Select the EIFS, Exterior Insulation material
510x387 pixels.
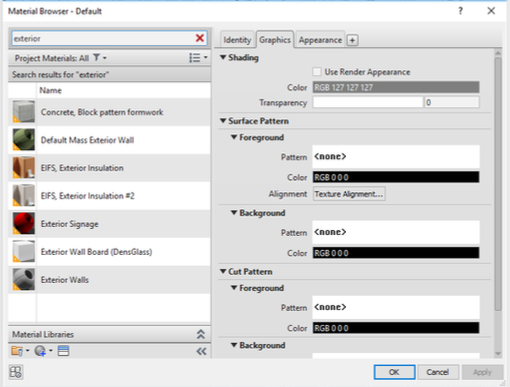(x=109, y=168)
